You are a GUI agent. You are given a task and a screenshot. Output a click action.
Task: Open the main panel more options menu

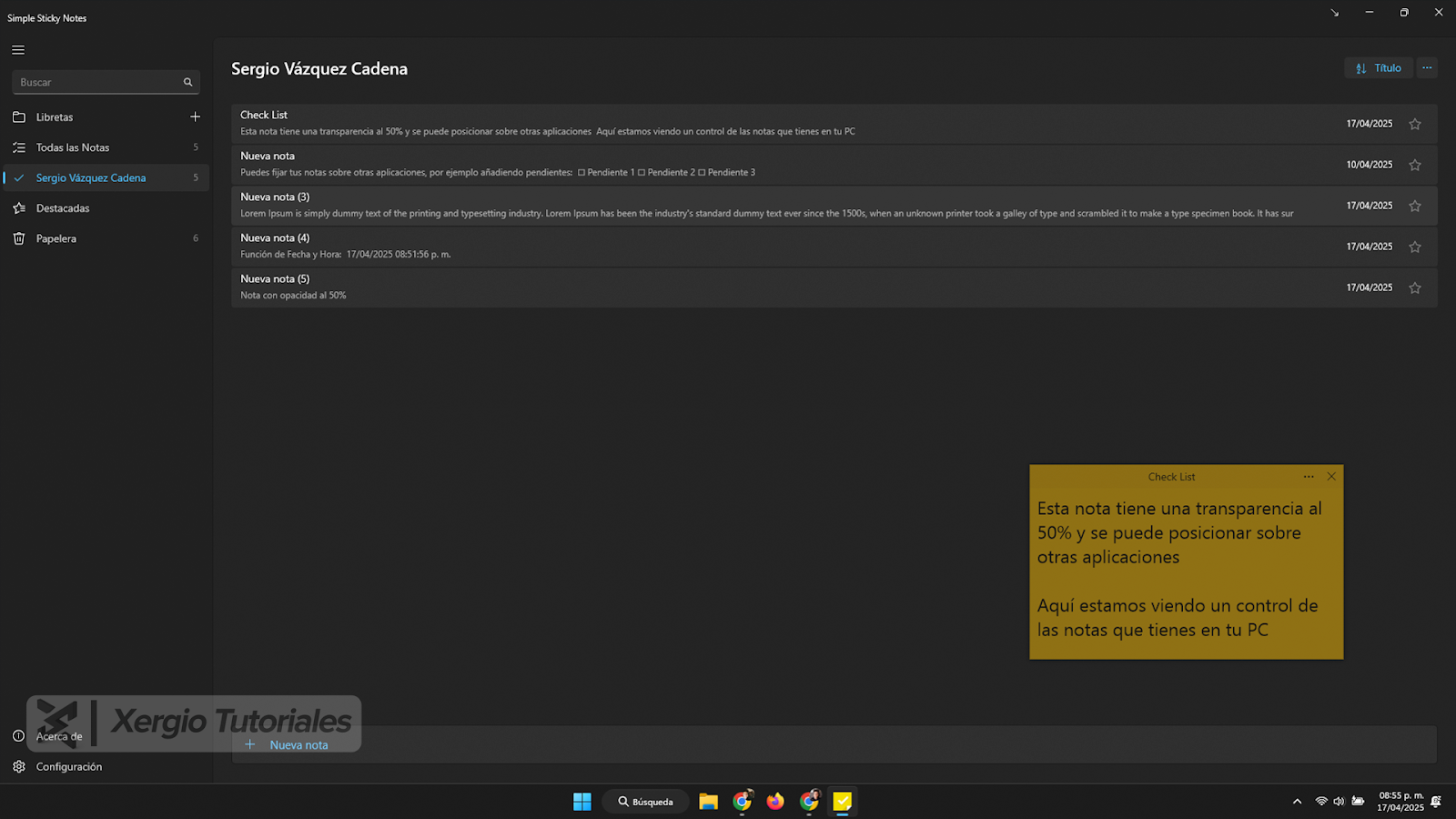tap(1427, 68)
